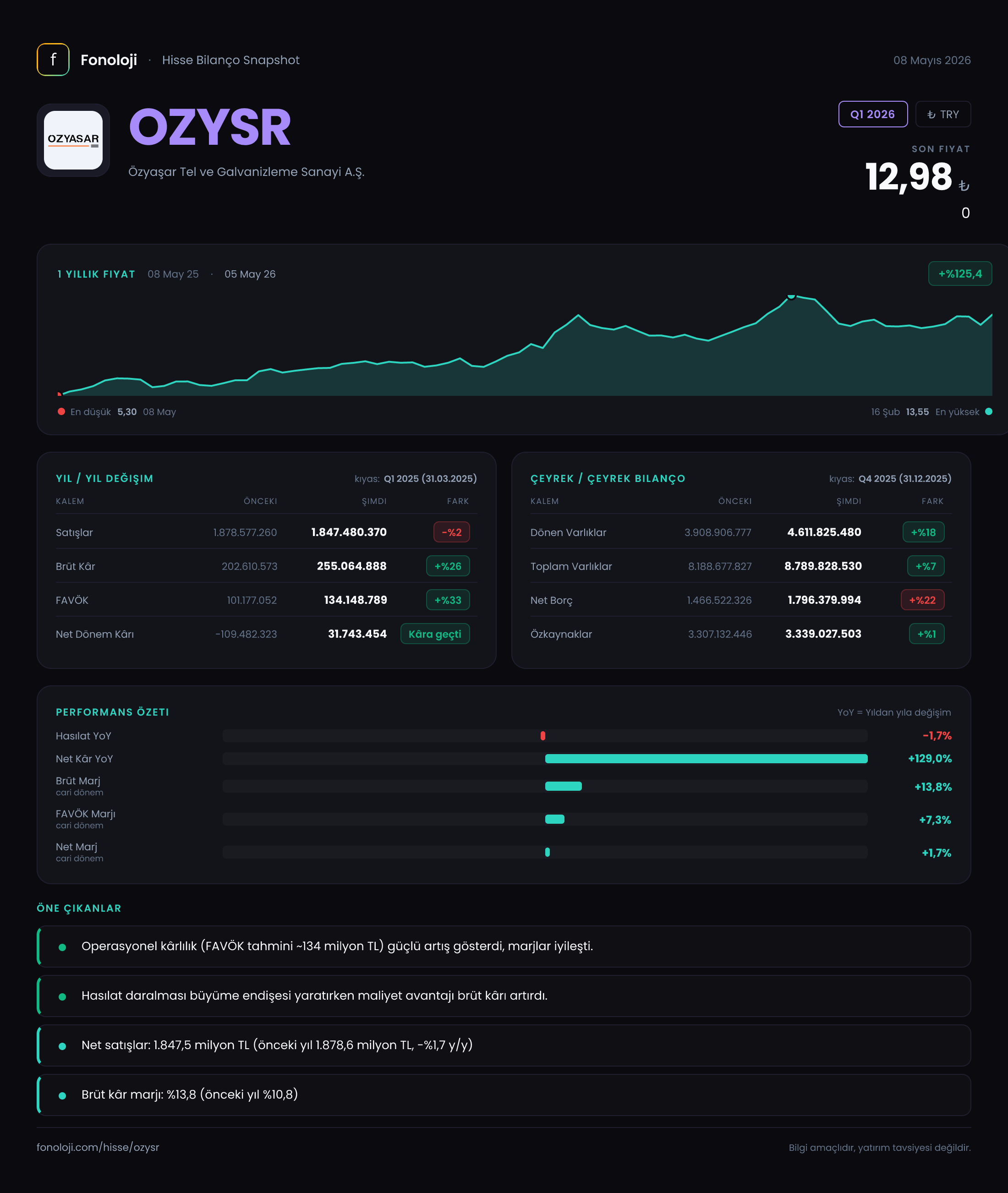Viewport: 1008px width, 1193px height.
Task: Open the OZYASAR company logo thumbnail
Action: coord(73,140)
